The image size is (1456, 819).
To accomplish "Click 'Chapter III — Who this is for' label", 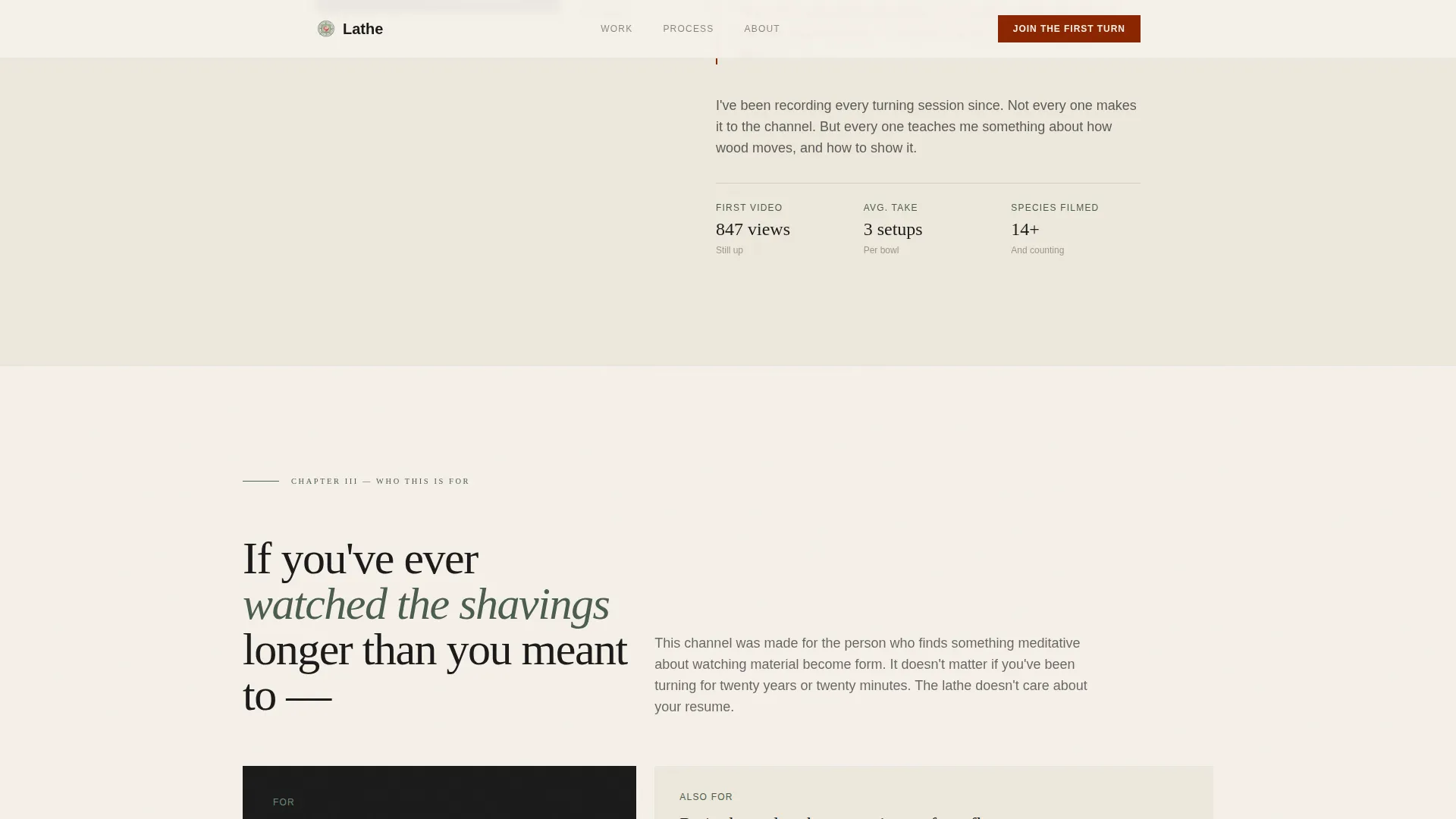I will (x=381, y=481).
